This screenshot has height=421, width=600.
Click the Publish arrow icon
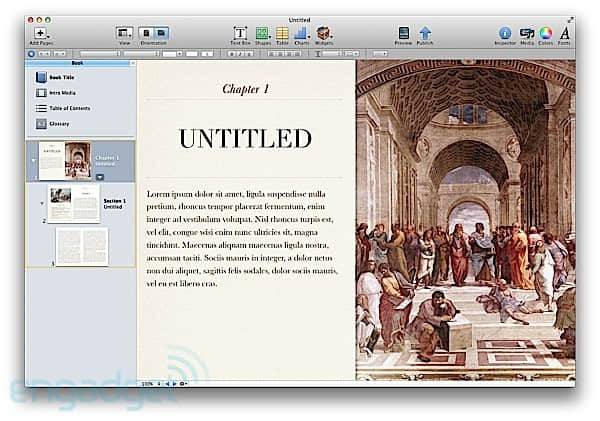click(425, 34)
